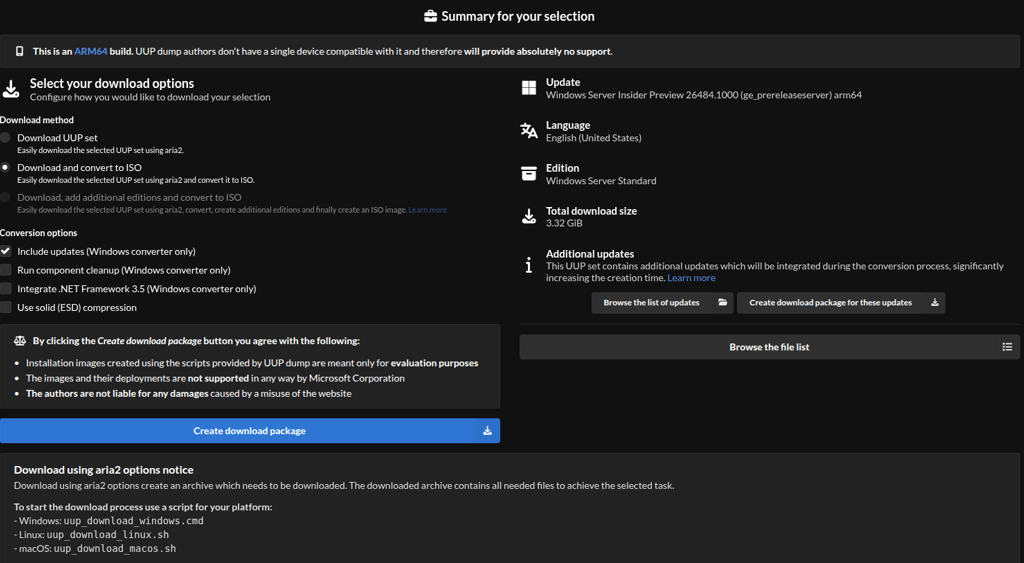
Task: Select the Download UUP set radio option
Action: click(6, 138)
